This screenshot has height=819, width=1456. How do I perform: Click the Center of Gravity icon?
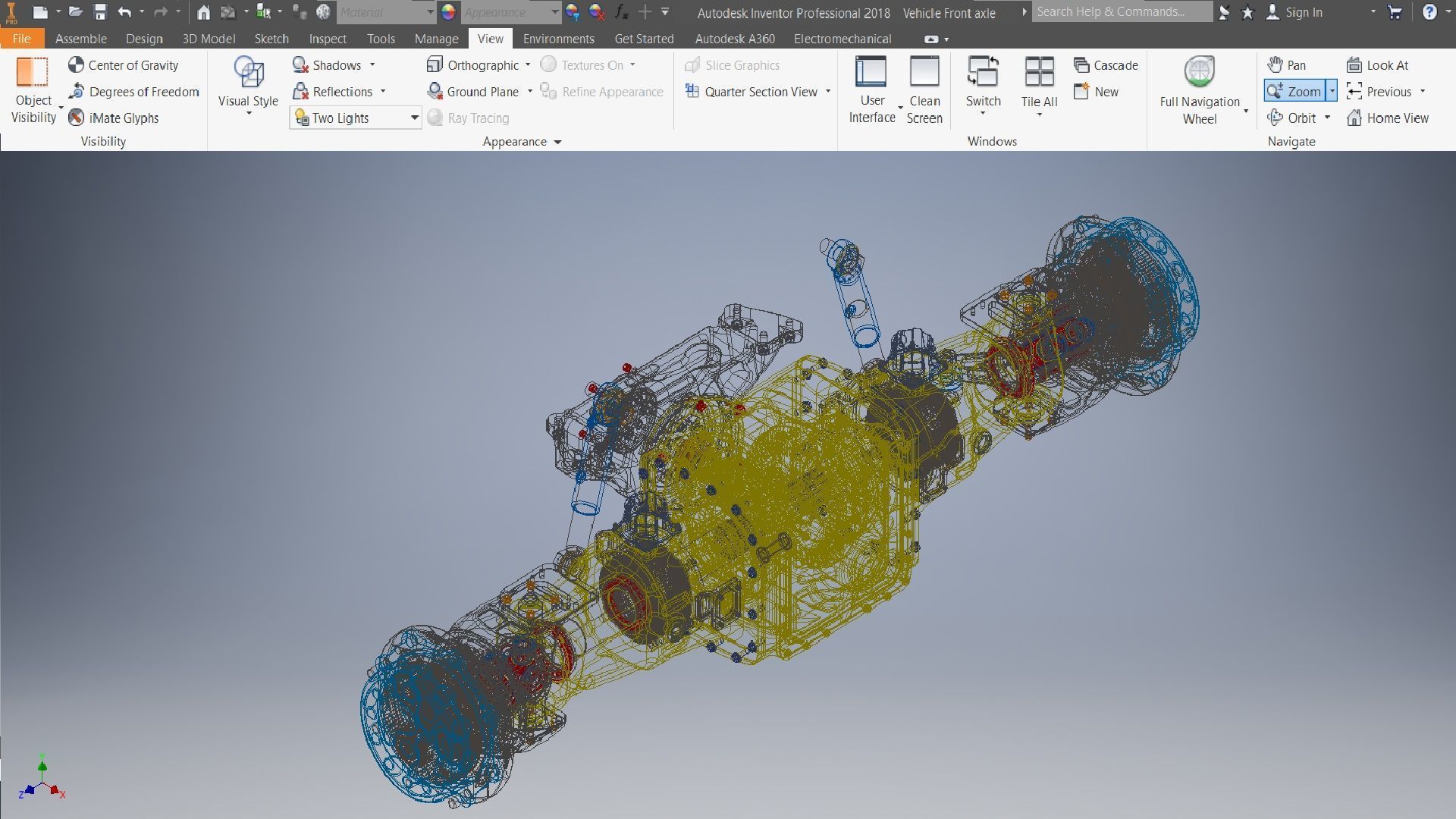coord(76,65)
